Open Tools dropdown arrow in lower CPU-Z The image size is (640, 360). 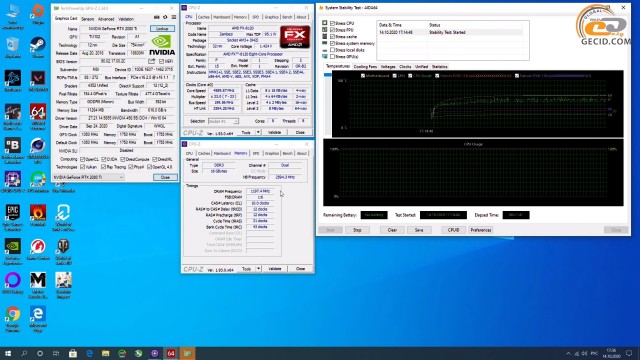pyautogui.click(x=258, y=269)
